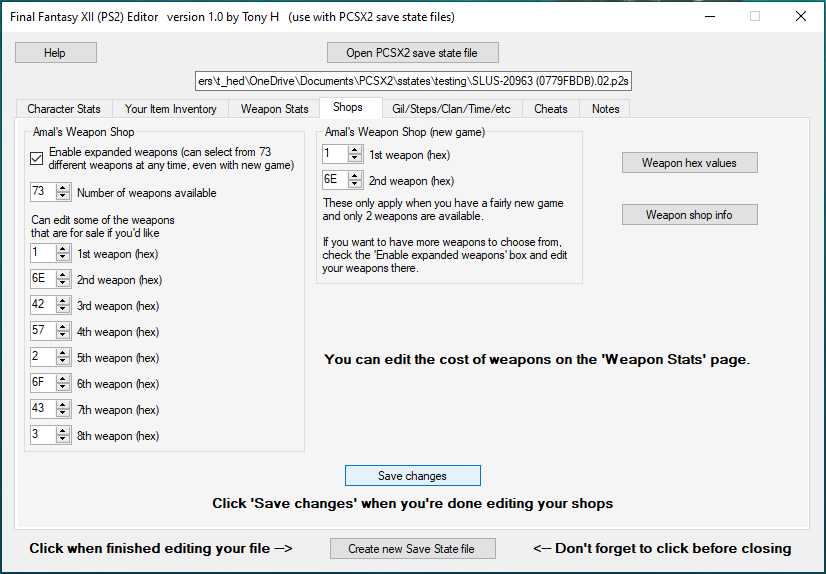The width and height of the screenshot is (826, 574).
Task: Click the 4th weapon hex field showing 57
Action: [x=43, y=331]
